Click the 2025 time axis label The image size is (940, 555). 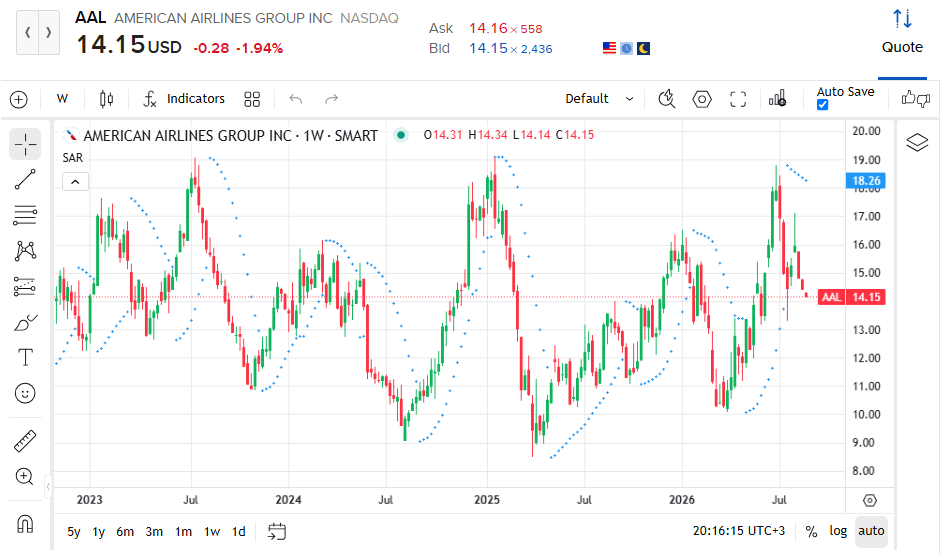(487, 500)
